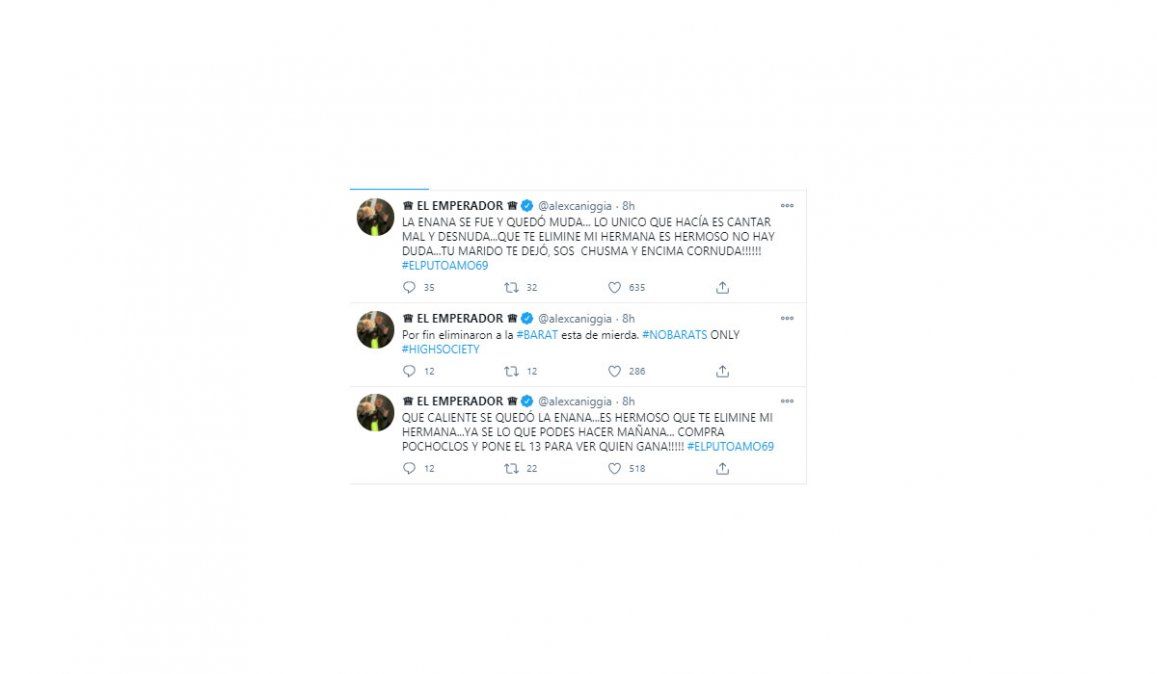The image size is (1157, 674).
Task: Share the #HIGHSOCIETY tweet
Action: point(722,371)
